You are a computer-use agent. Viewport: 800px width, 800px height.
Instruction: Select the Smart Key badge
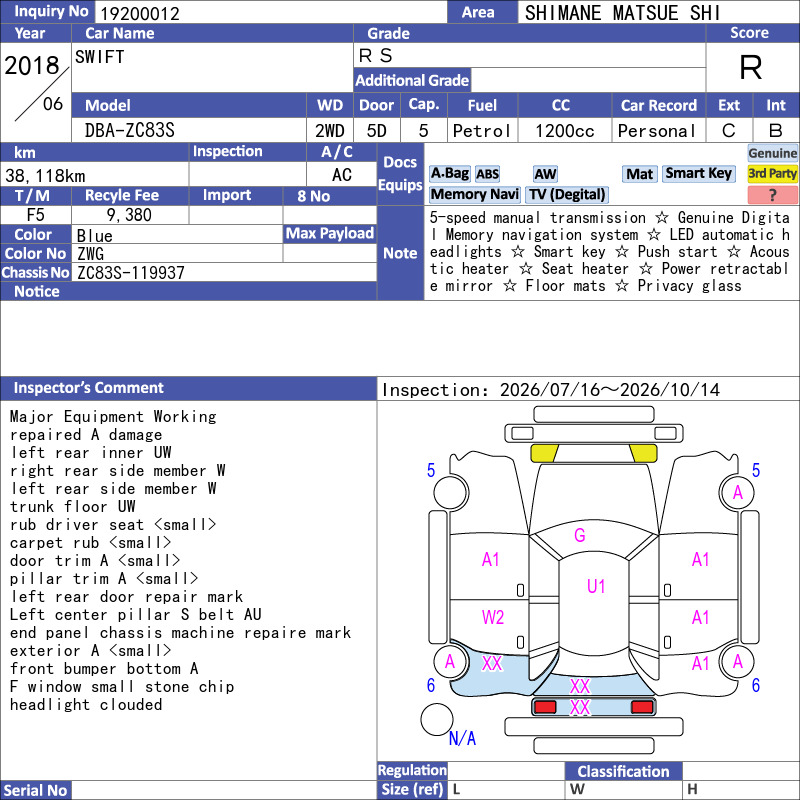click(x=698, y=174)
